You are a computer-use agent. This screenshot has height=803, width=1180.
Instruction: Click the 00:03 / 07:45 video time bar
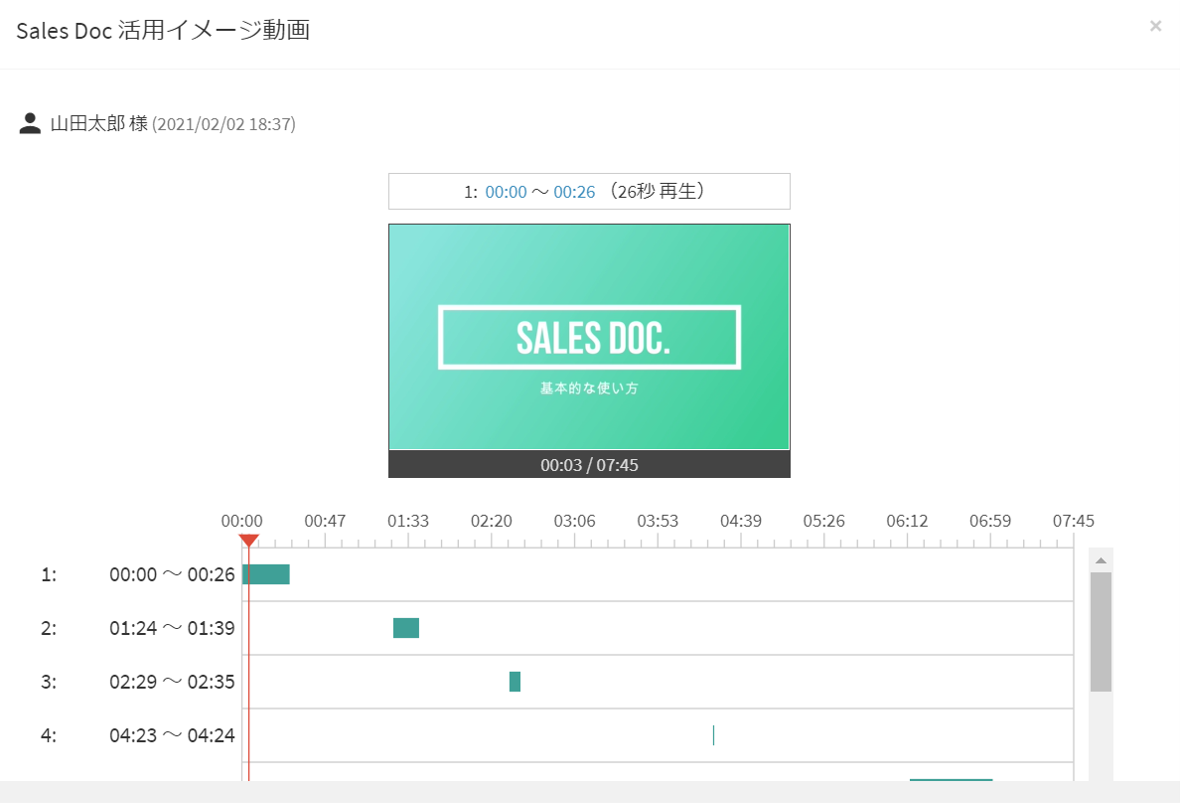click(589, 465)
